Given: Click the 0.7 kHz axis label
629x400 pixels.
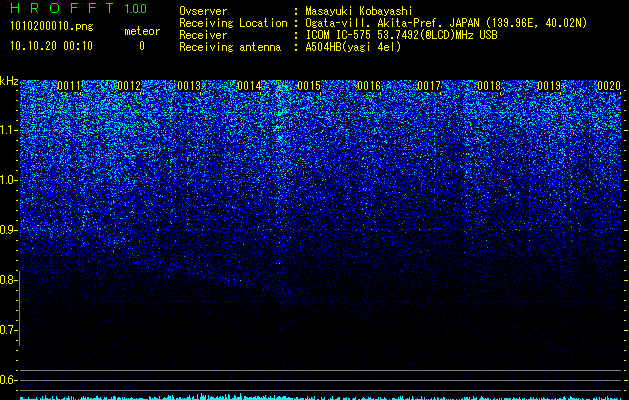Looking at the screenshot, I should click(x=8, y=330).
